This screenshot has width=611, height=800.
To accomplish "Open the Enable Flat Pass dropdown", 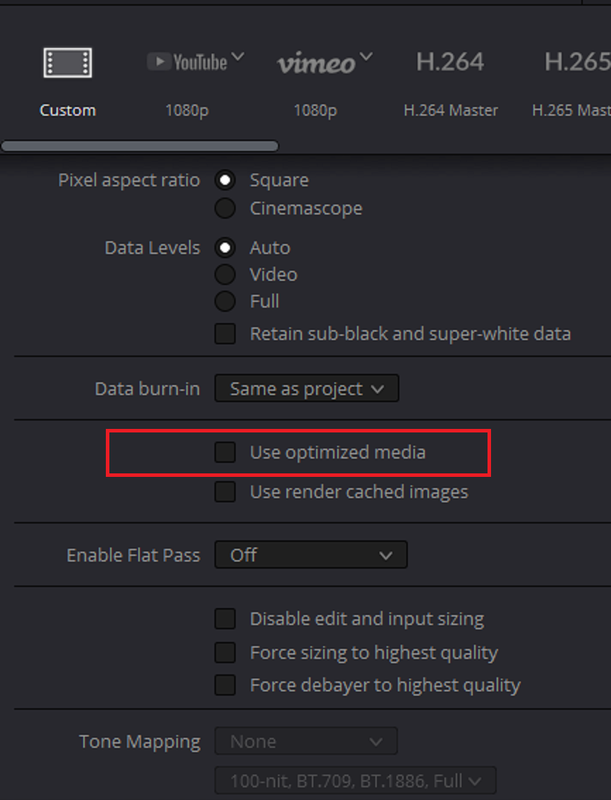I will click(311, 555).
